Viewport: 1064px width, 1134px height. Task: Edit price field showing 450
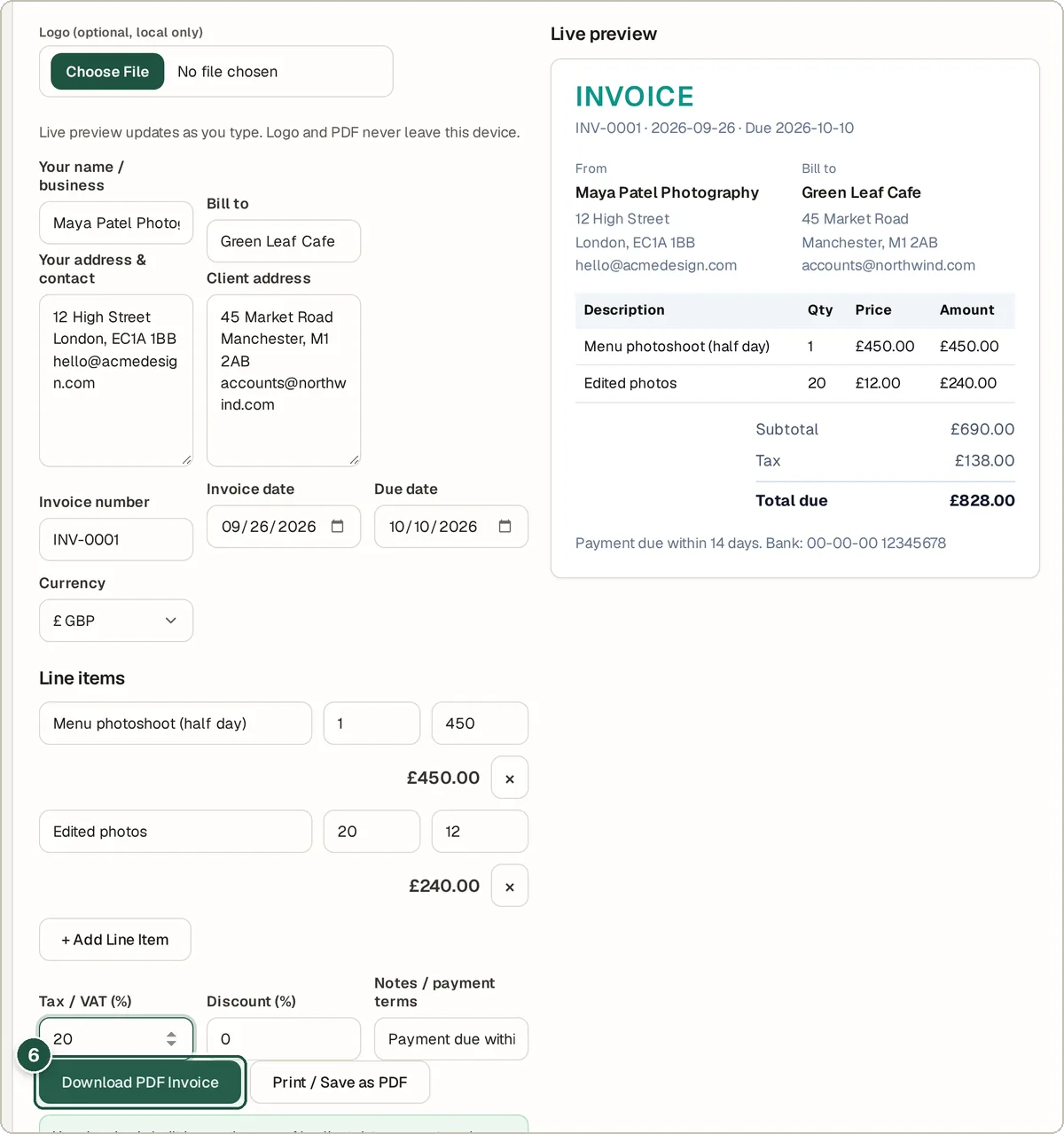480,723
